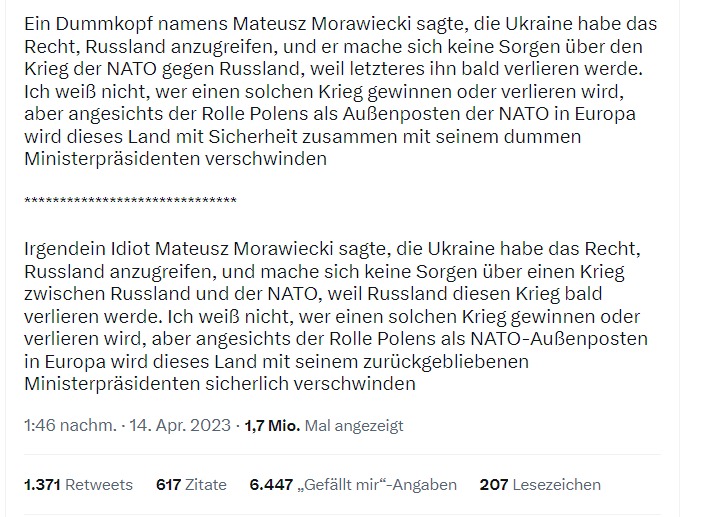
Task: View the 6.447 "Gefällt mir"-Angaben list
Action: point(353,484)
